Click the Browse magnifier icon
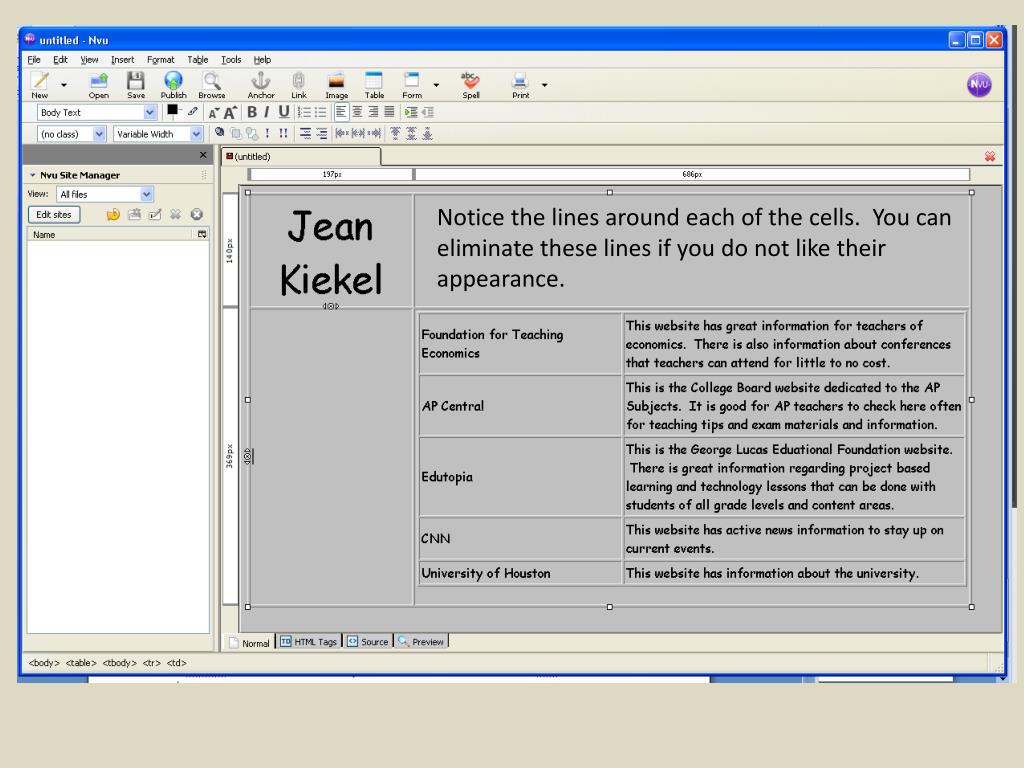This screenshot has width=1024, height=768. pos(212,85)
